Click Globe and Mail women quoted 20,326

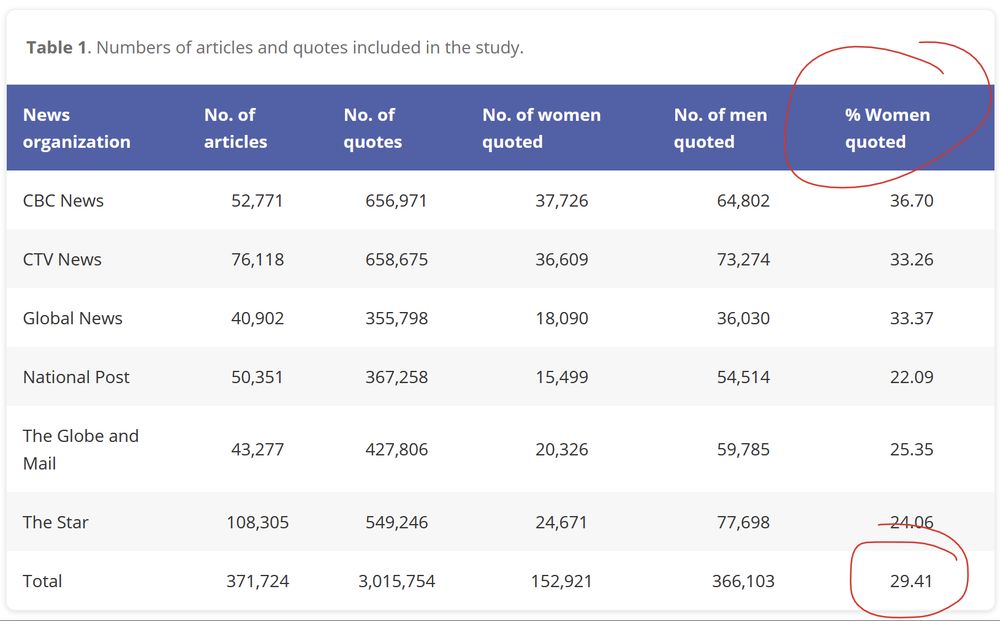(x=562, y=449)
